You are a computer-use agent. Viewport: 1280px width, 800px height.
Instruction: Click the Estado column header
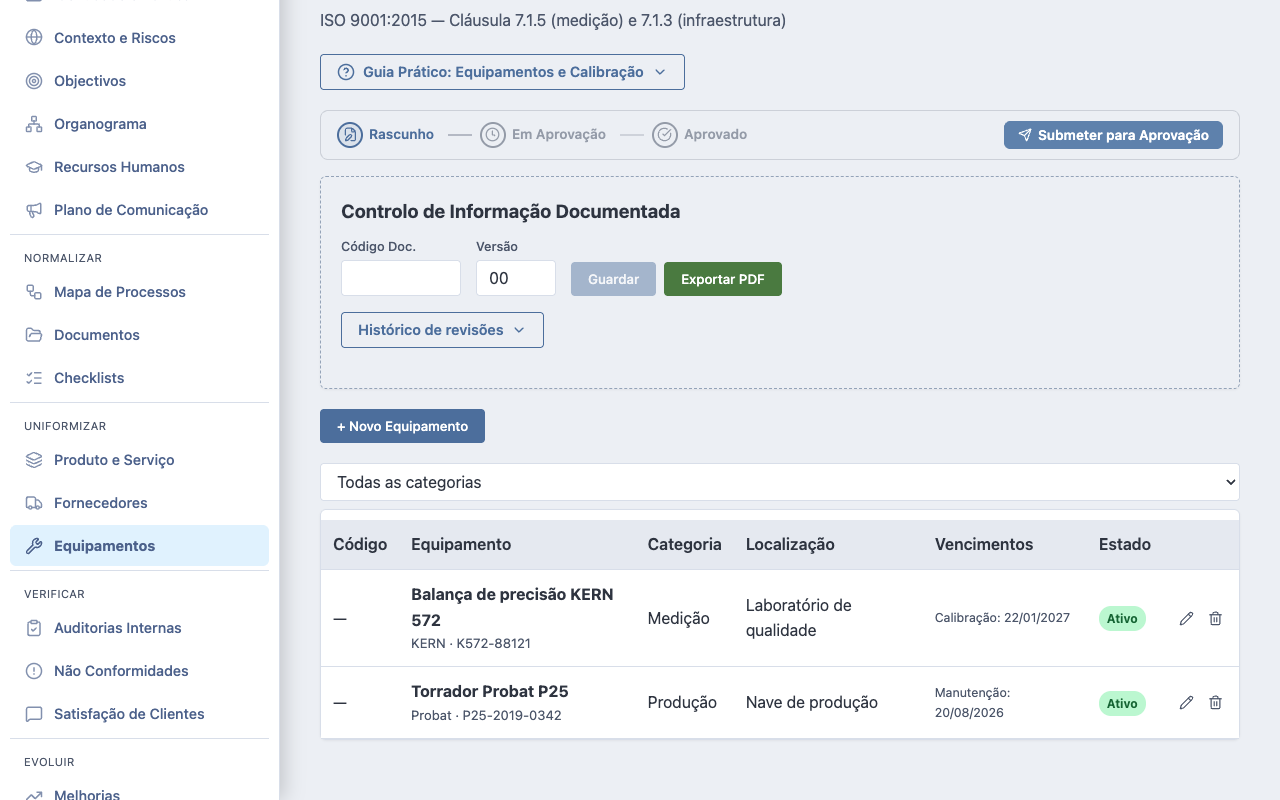(1125, 545)
